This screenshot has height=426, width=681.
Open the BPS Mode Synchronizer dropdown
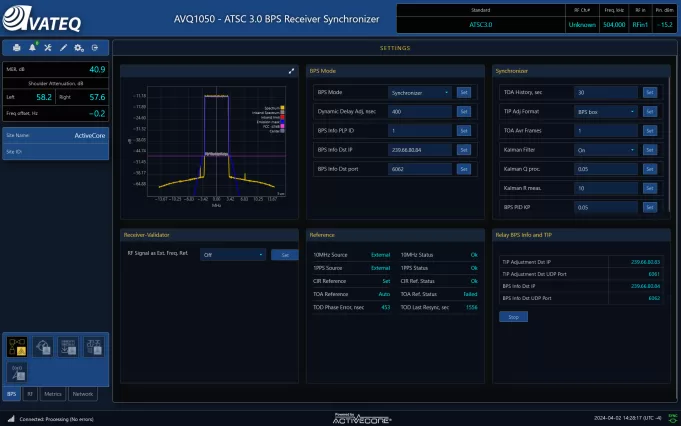[x=420, y=92]
